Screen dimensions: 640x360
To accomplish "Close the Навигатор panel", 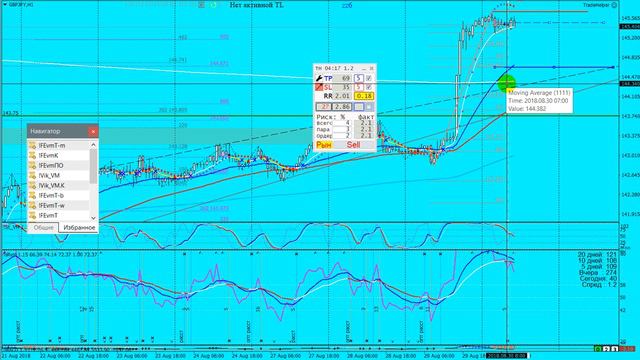I will tap(93, 131).
